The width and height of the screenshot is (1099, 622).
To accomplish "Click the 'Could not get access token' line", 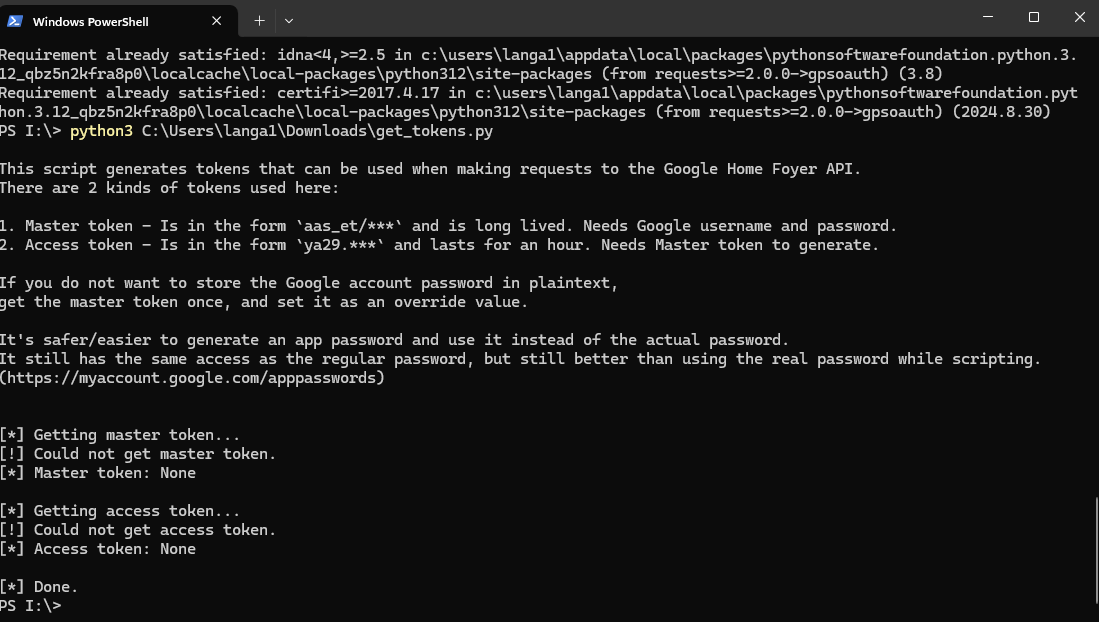I will coord(138,529).
